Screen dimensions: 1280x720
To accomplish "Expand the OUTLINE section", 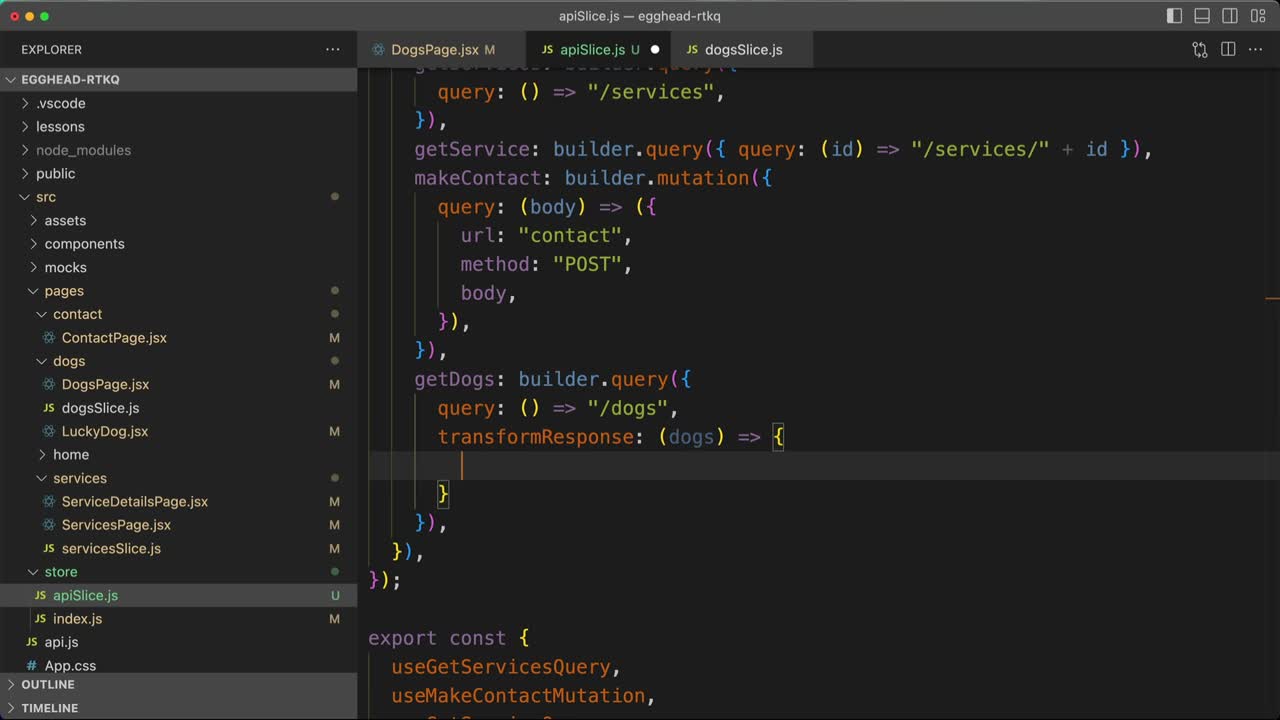I will 48,684.
